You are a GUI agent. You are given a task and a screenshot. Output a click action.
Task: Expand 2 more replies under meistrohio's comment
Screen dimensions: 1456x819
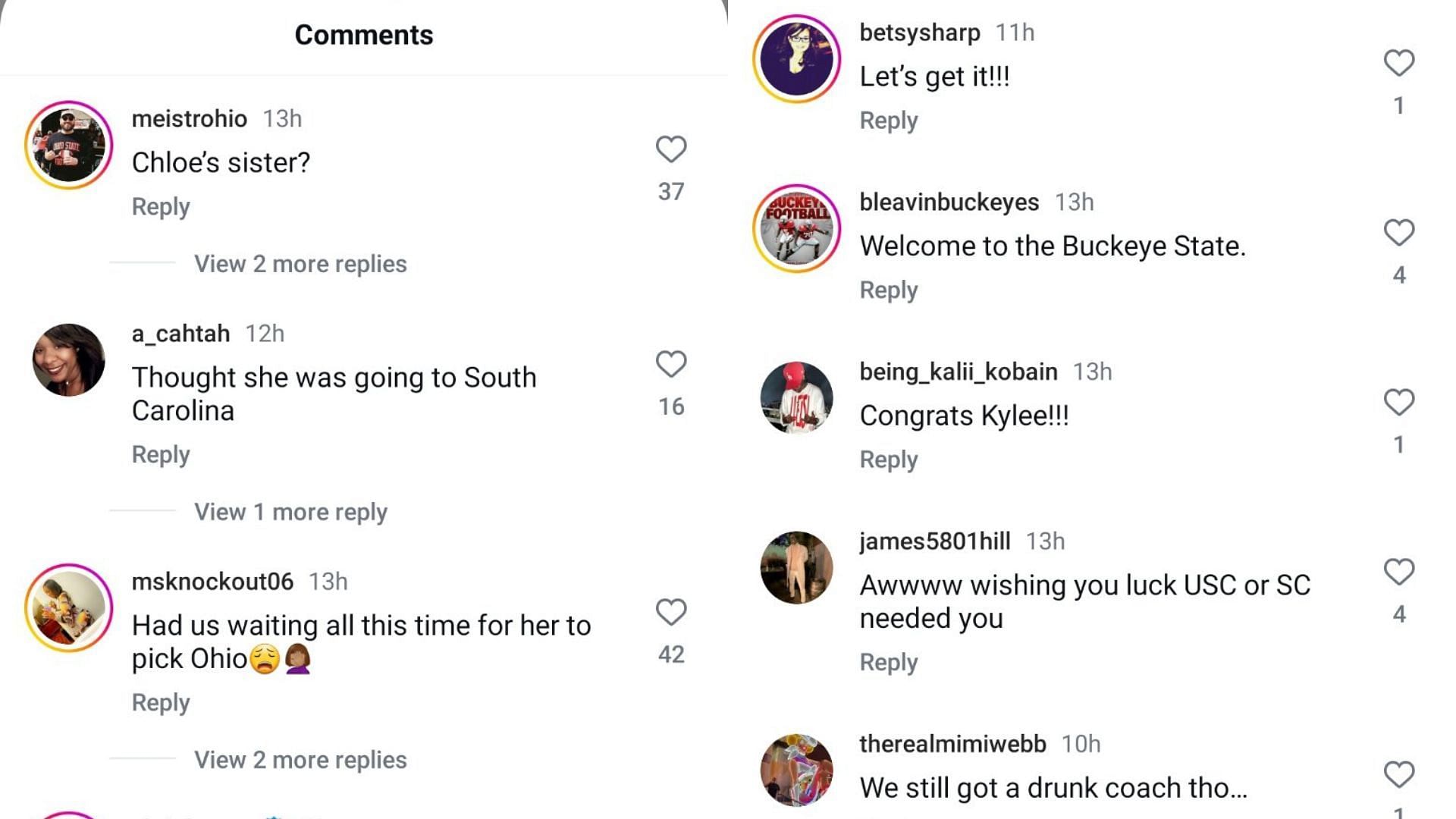(x=300, y=264)
